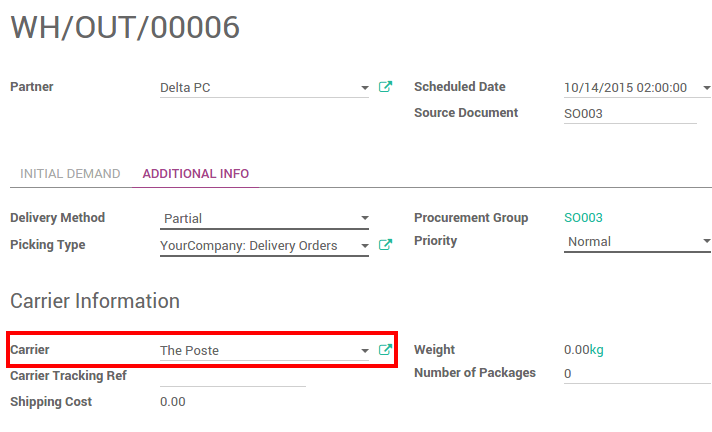The height and width of the screenshot is (432, 712).
Task: Click the WH/OUT/00006 title
Action: 125,27
